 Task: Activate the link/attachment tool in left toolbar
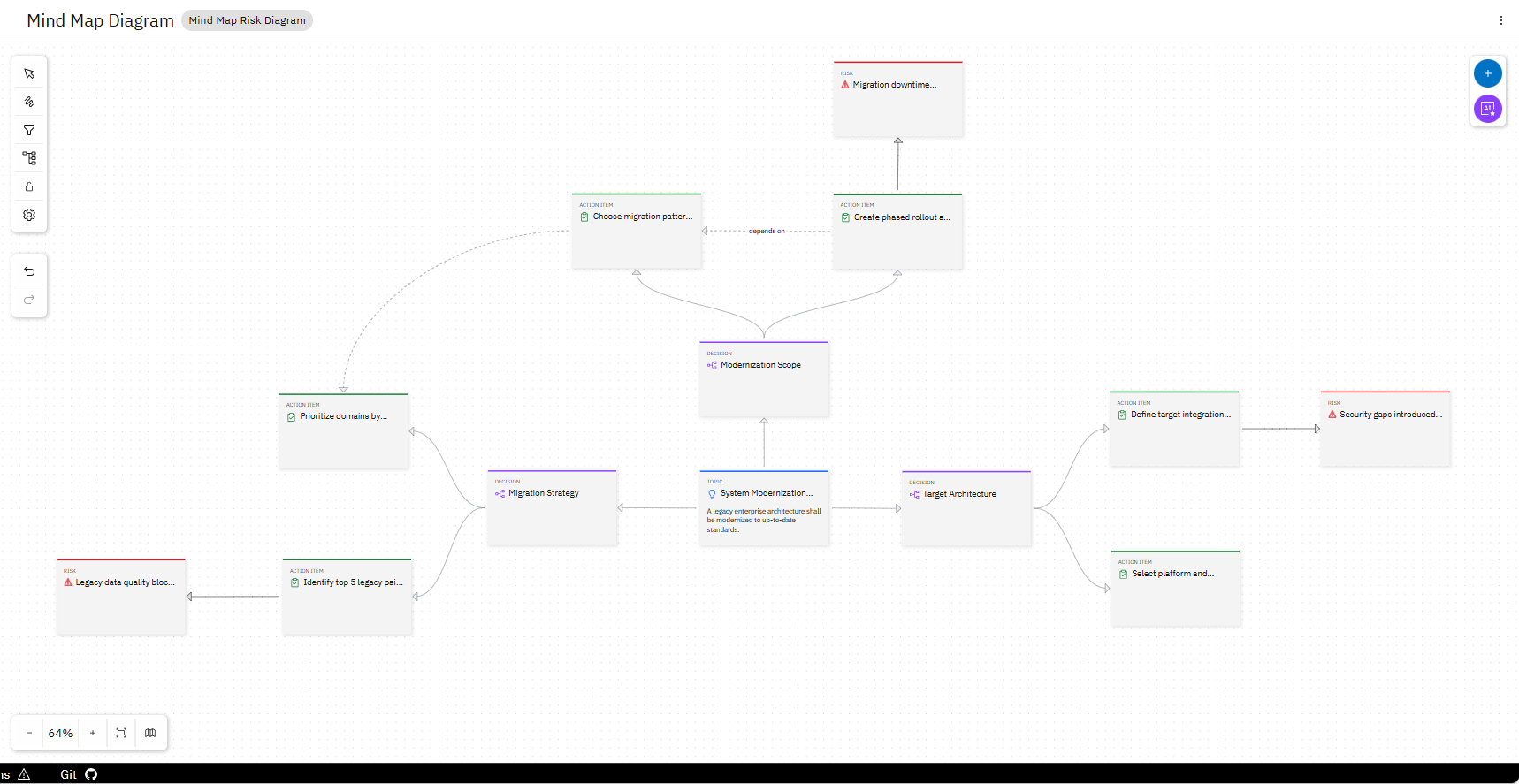point(29,102)
